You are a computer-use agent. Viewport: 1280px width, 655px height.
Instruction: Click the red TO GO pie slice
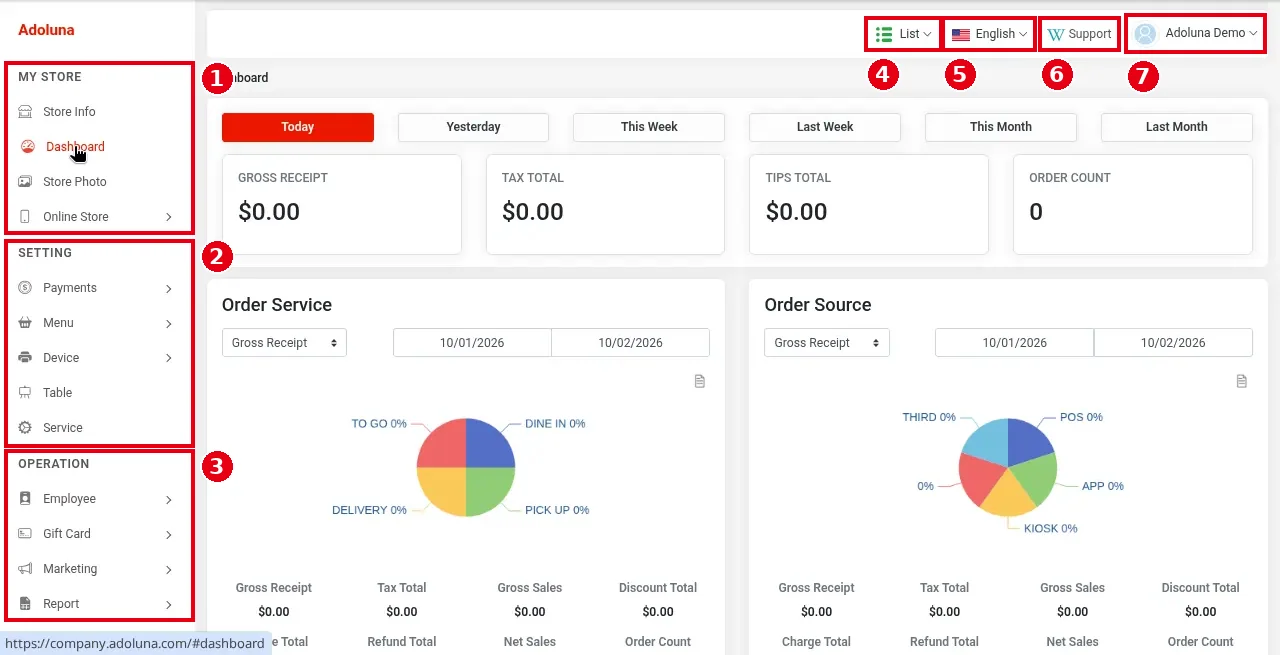pyautogui.click(x=444, y=444)
